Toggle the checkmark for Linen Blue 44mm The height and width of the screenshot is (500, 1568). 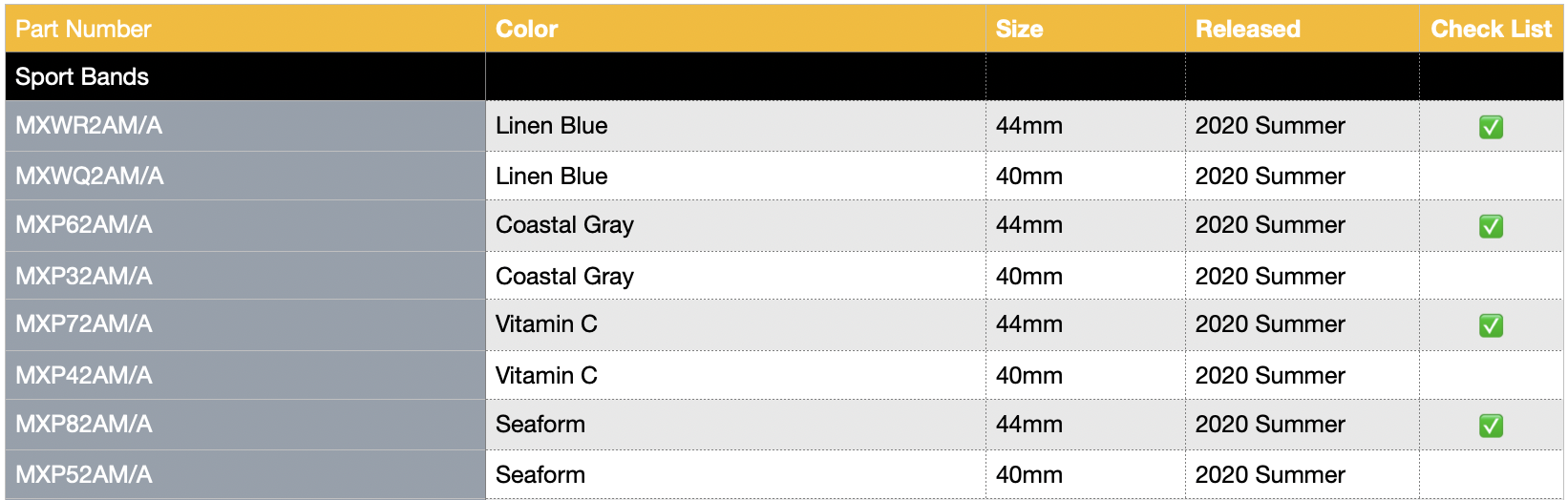pos(1491,127)
